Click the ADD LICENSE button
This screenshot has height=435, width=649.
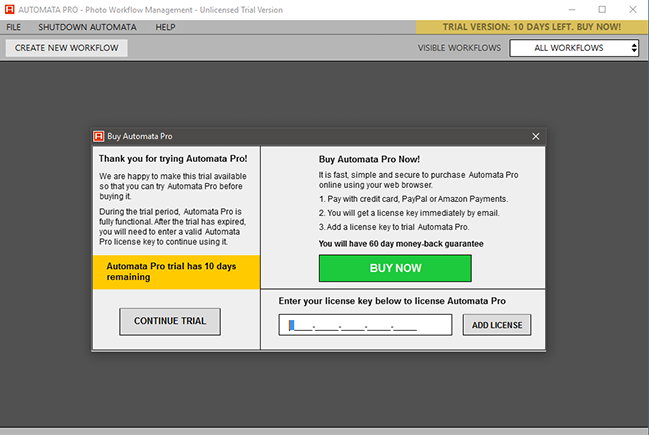pyautogui.click(x=497, y=325)
